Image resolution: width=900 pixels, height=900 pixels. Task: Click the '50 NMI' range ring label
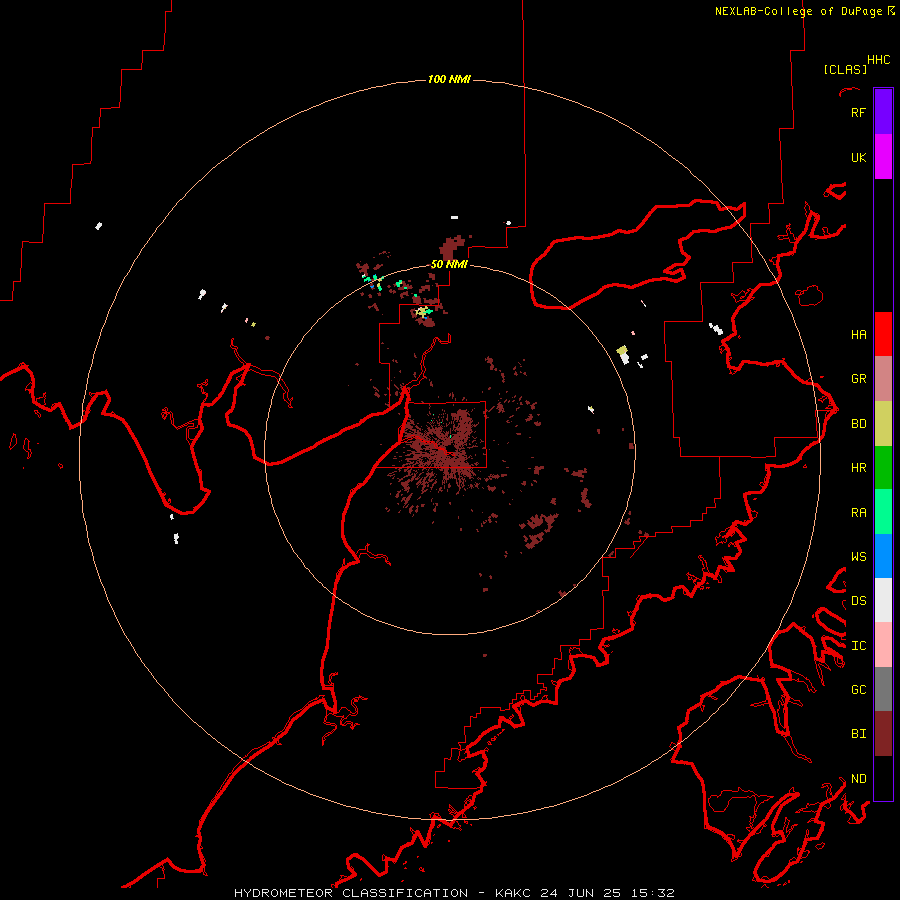coord(449,264)
